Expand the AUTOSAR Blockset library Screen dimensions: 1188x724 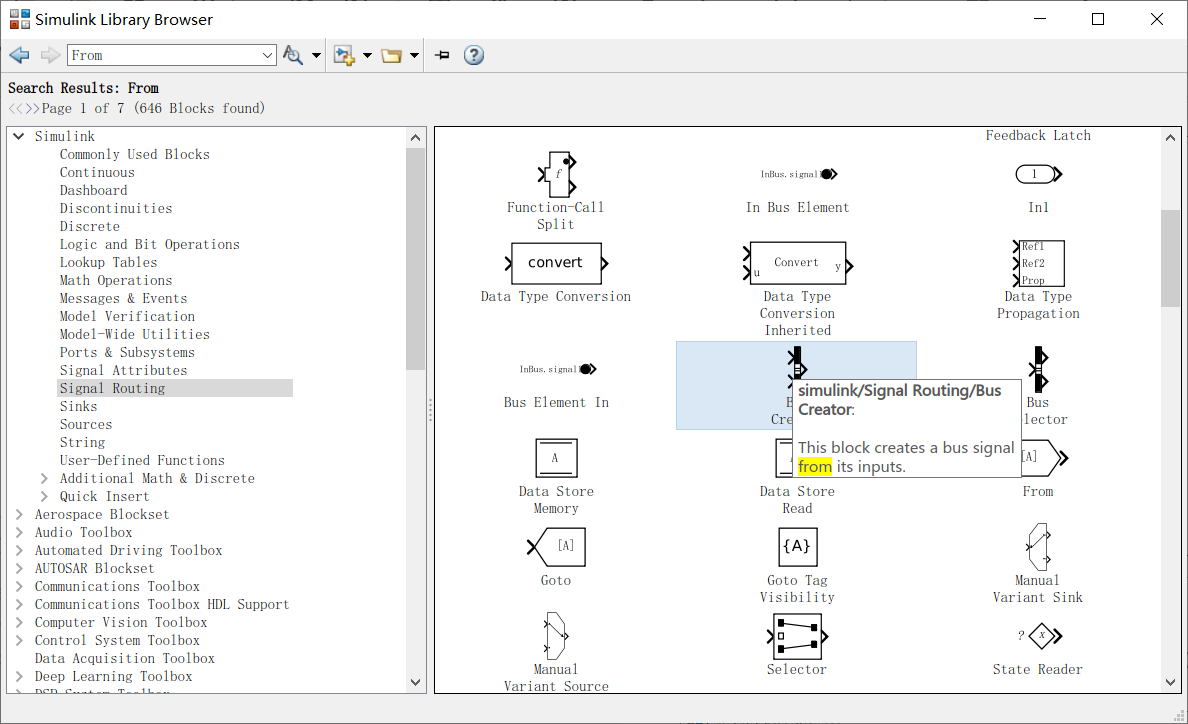click(x=19, y=569)
